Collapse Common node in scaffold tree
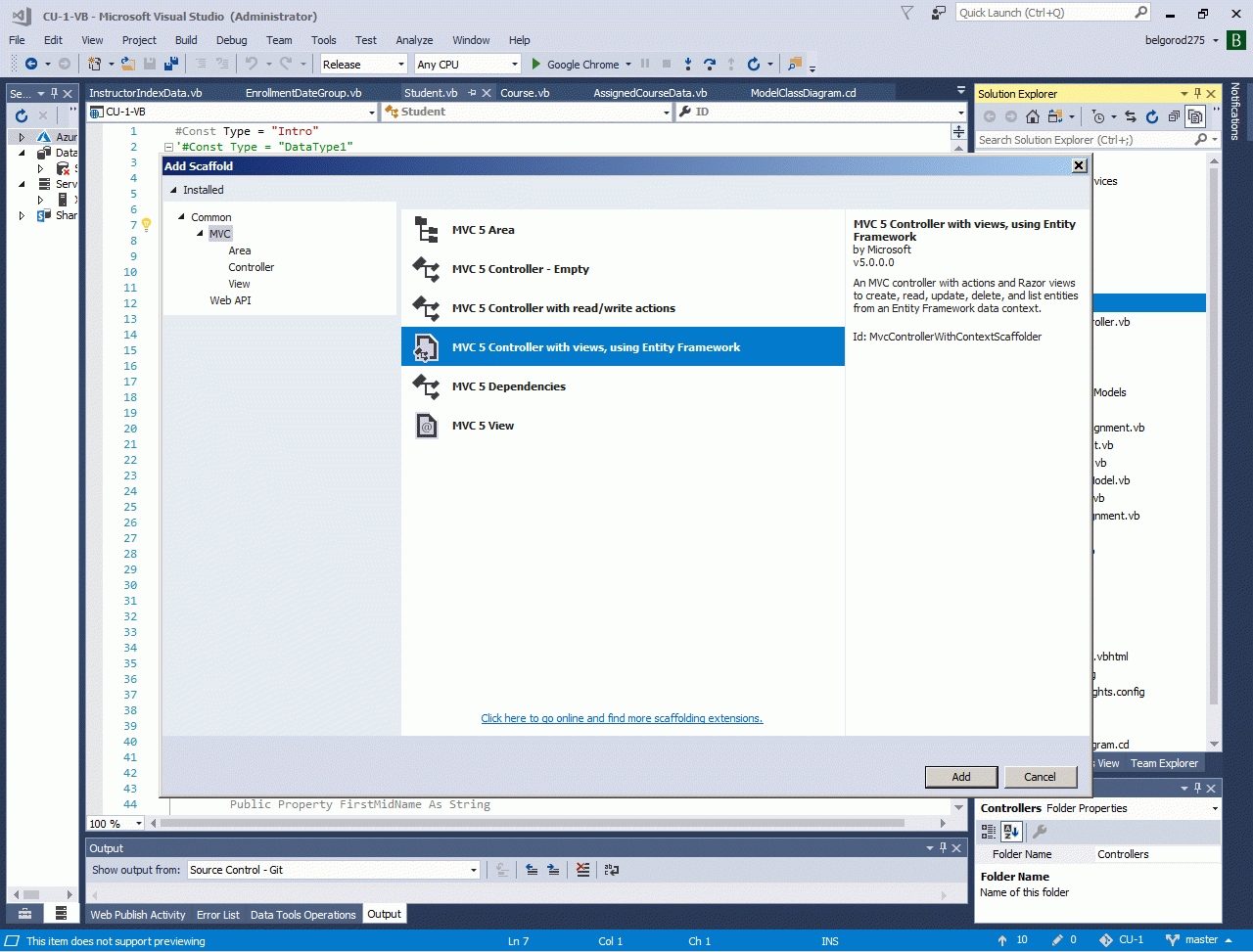1253x952 pixels. pos(182,217)
